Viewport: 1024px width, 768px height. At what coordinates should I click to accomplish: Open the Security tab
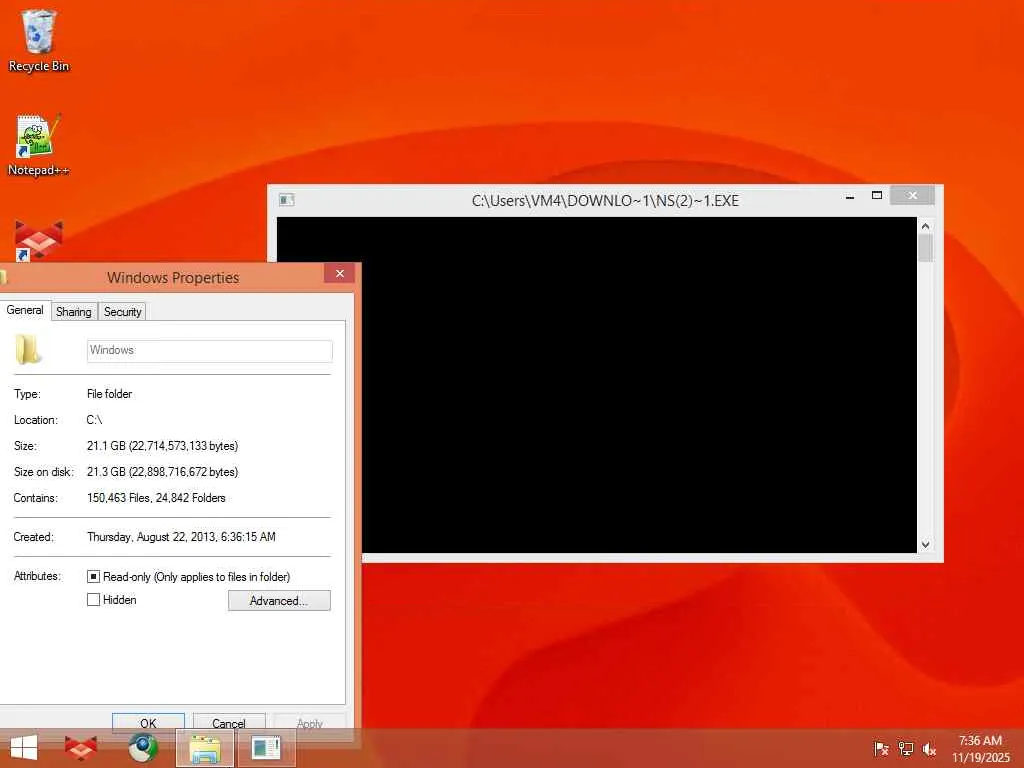pyautogui.click(x=122, y=312)
